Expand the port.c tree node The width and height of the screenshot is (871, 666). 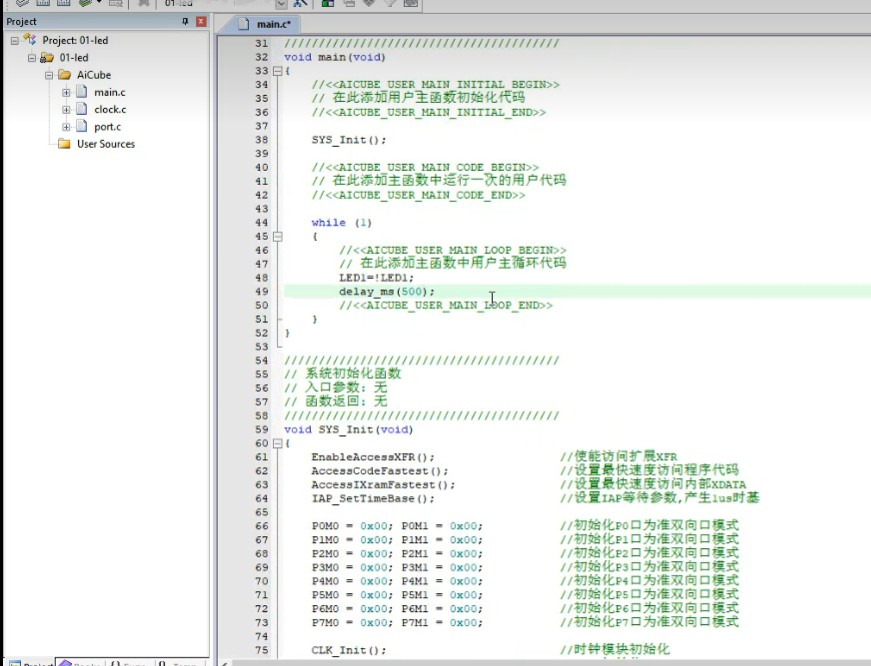point(66,127)
